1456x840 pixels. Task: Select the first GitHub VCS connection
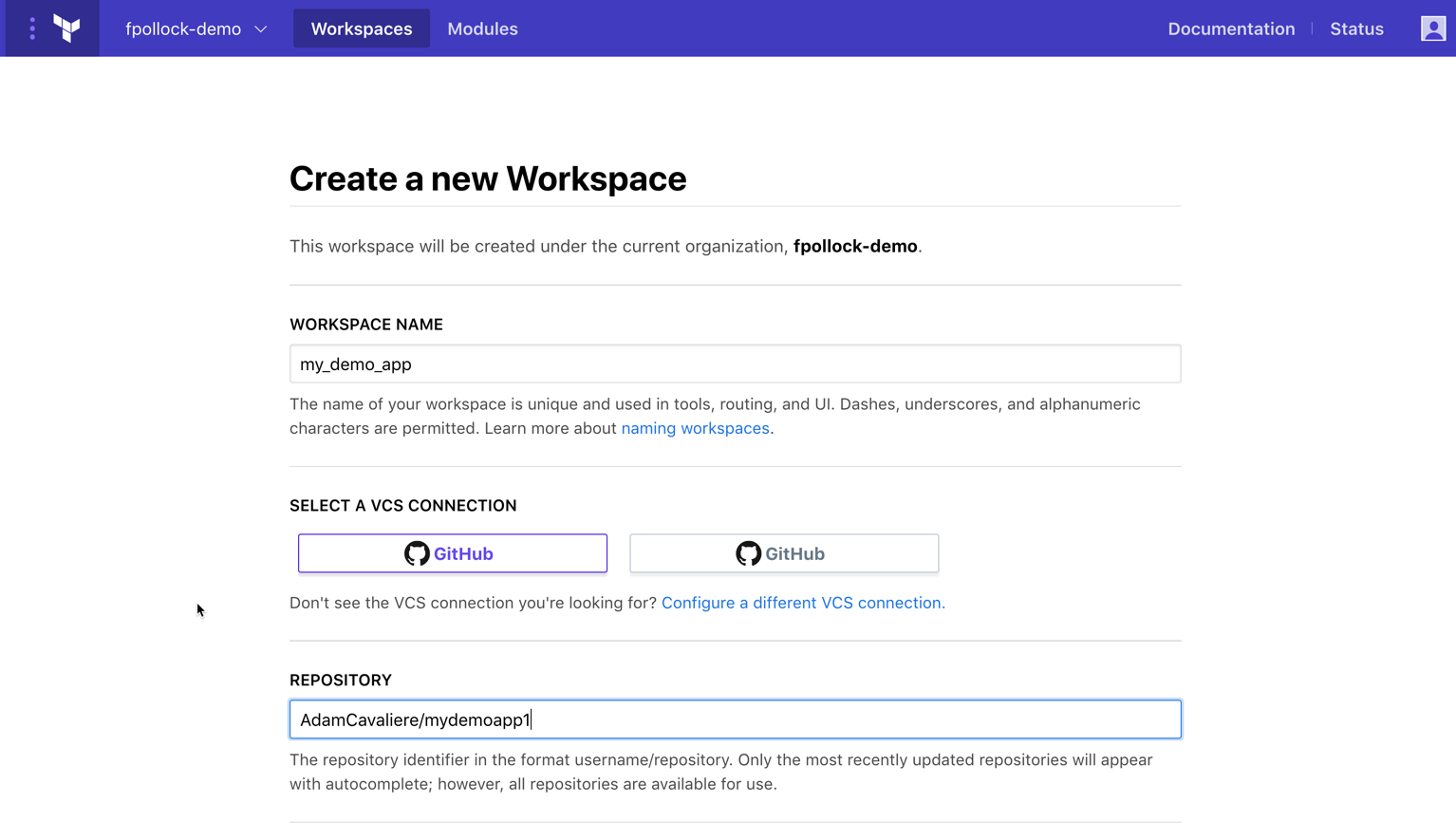(453, 553)
